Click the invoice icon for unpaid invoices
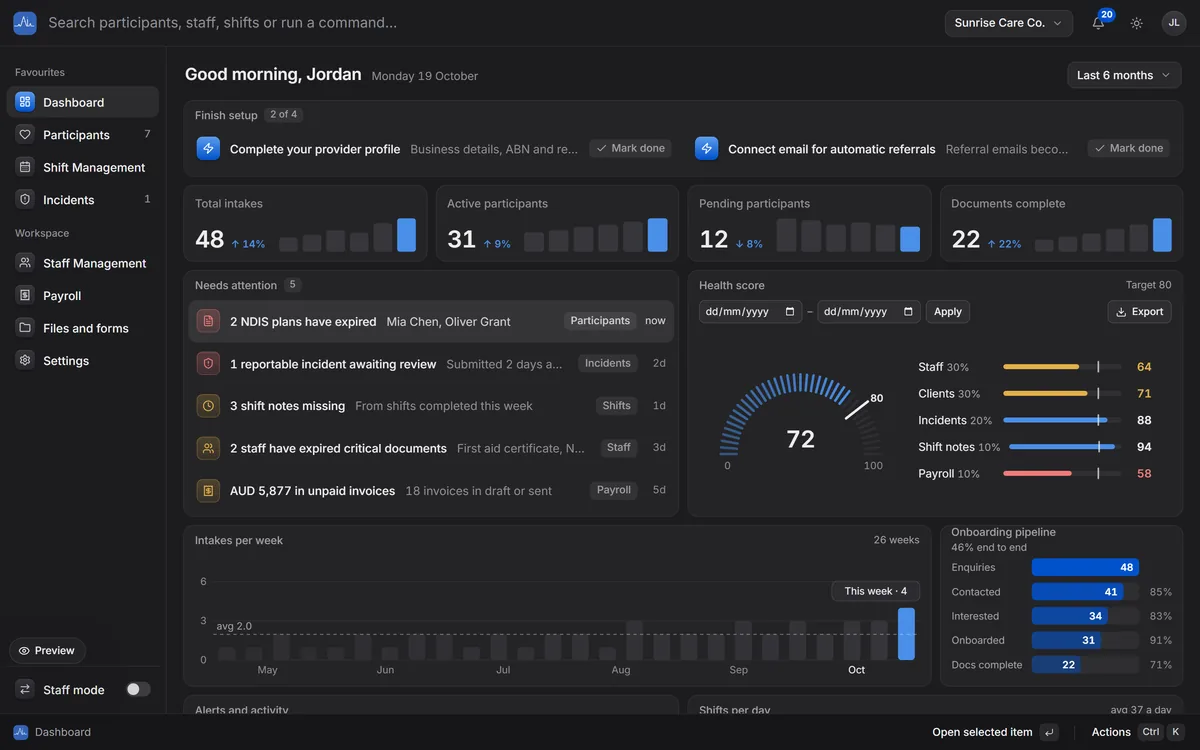 click(208, 490)
